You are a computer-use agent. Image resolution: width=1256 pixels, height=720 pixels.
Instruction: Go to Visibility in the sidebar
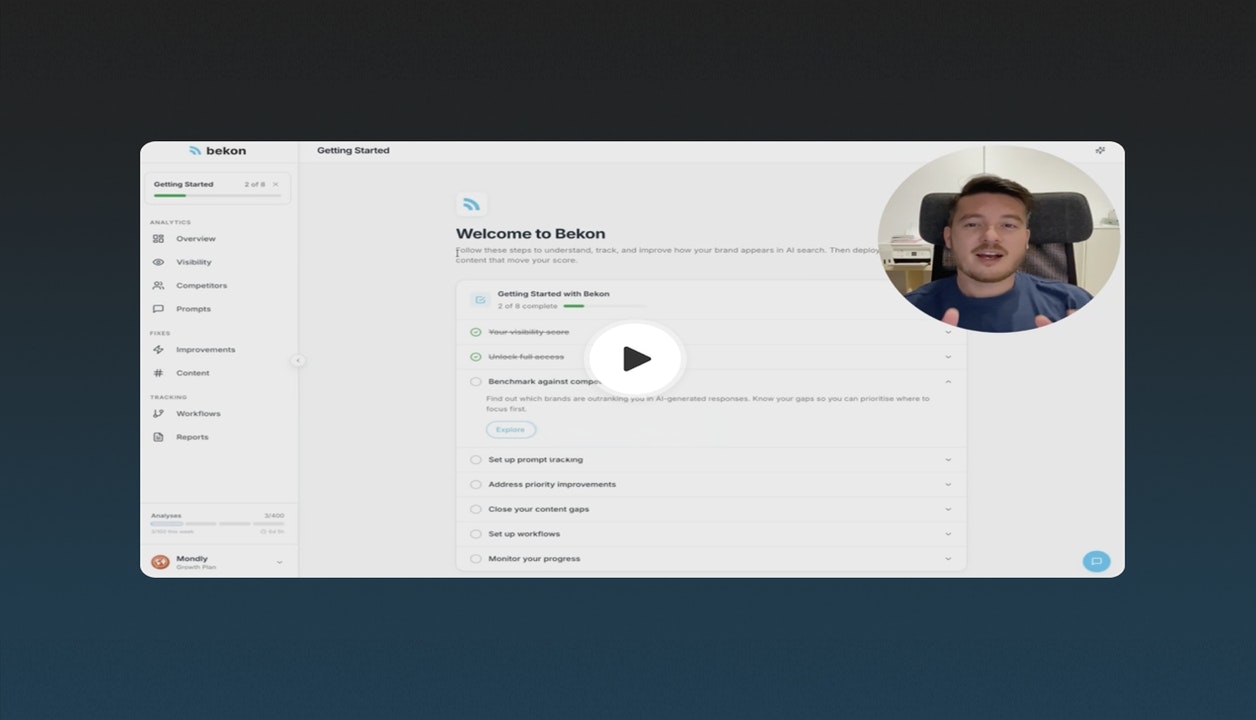pyautogui.click(x=194, y=262)
